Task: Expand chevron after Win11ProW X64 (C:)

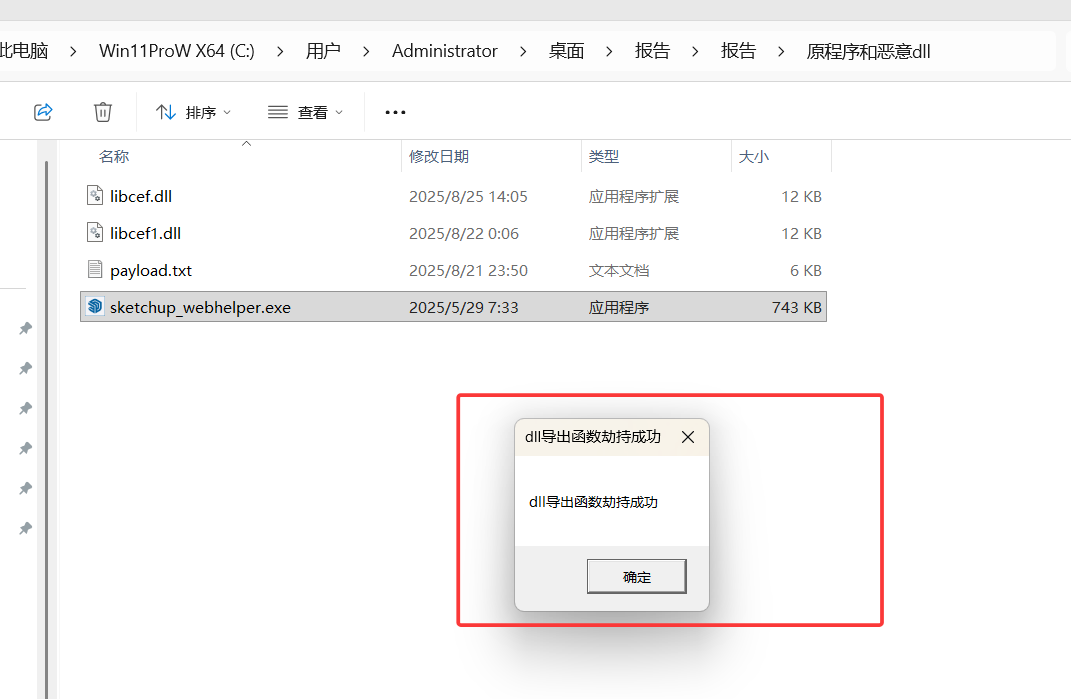Action: pos(280,51)
